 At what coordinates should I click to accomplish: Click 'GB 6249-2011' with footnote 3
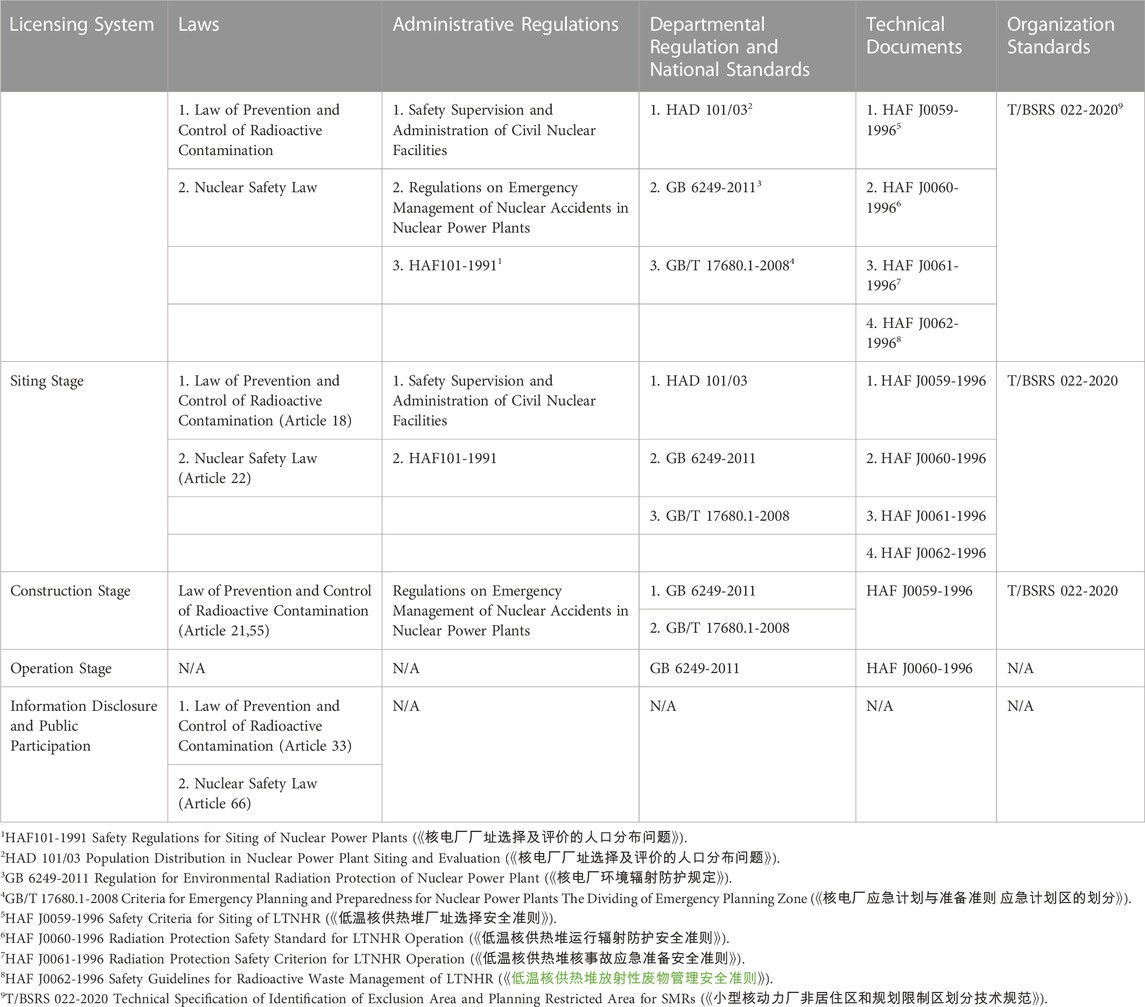click(705, 188)
